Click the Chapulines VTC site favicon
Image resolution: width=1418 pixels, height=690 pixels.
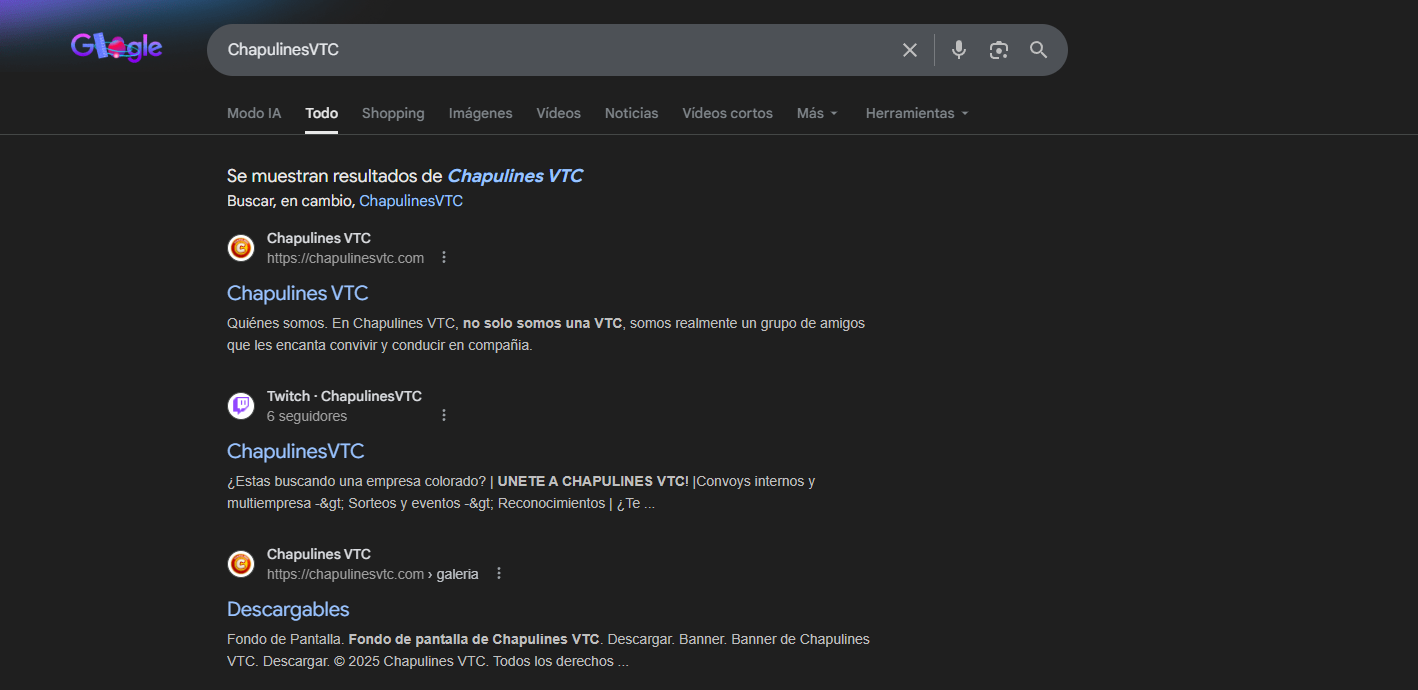pyautogui.click(x=240, y=247)
